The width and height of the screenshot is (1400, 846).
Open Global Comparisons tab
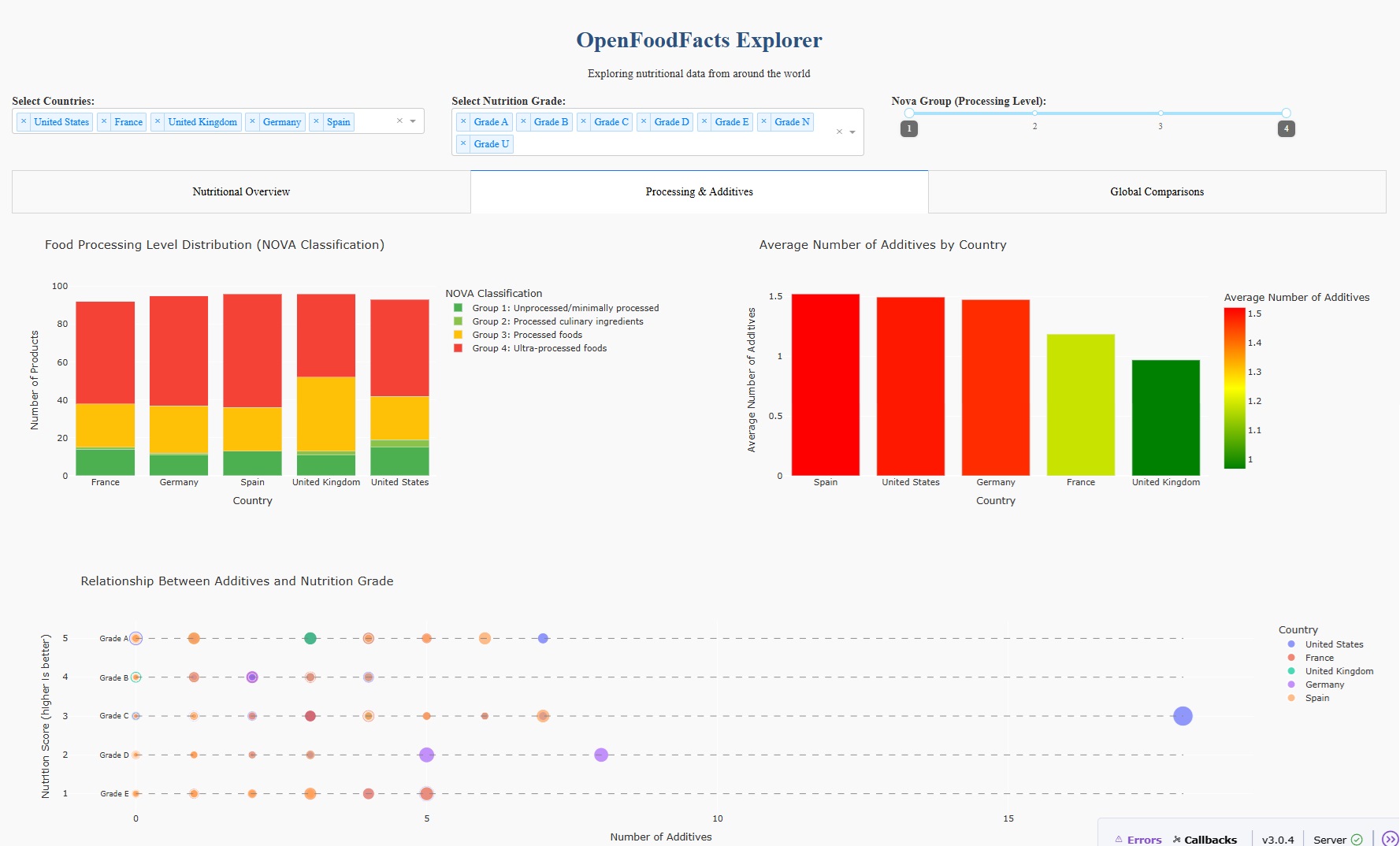(x=1157, y=192)
